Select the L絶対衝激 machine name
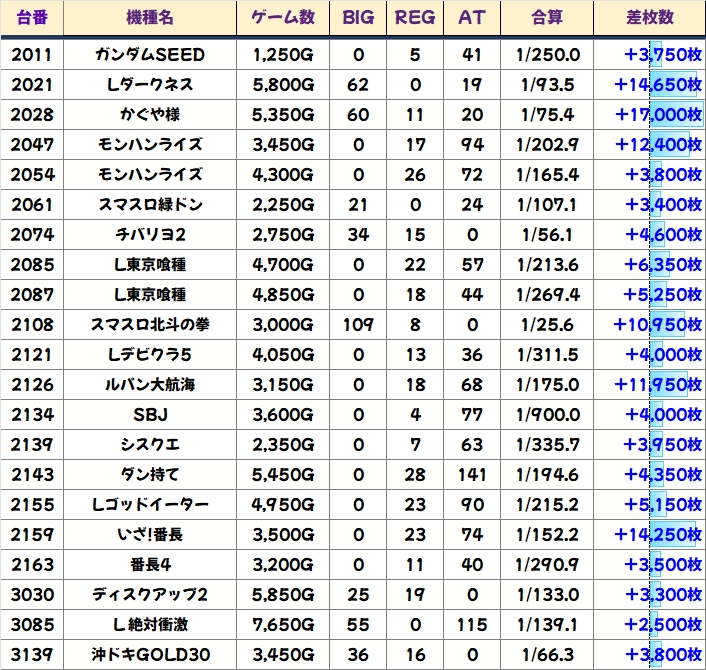Screen dimensions: 706x670 [150, 625]
